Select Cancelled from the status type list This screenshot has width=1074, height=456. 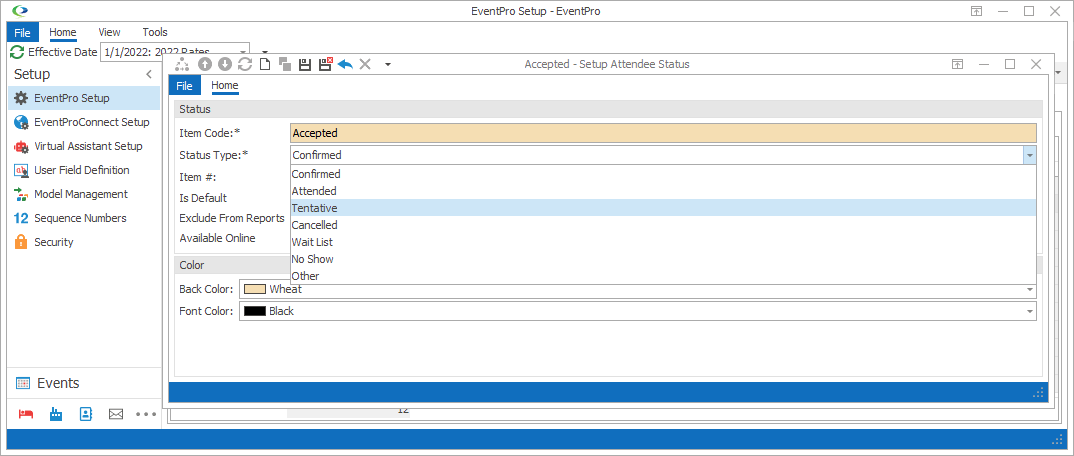click(x=663, y=225)
